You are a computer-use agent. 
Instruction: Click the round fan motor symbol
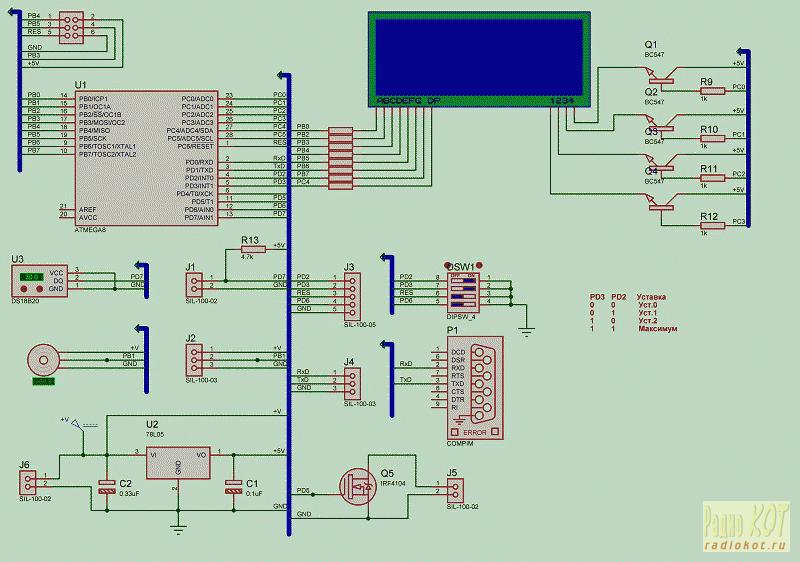coord(43,360)
